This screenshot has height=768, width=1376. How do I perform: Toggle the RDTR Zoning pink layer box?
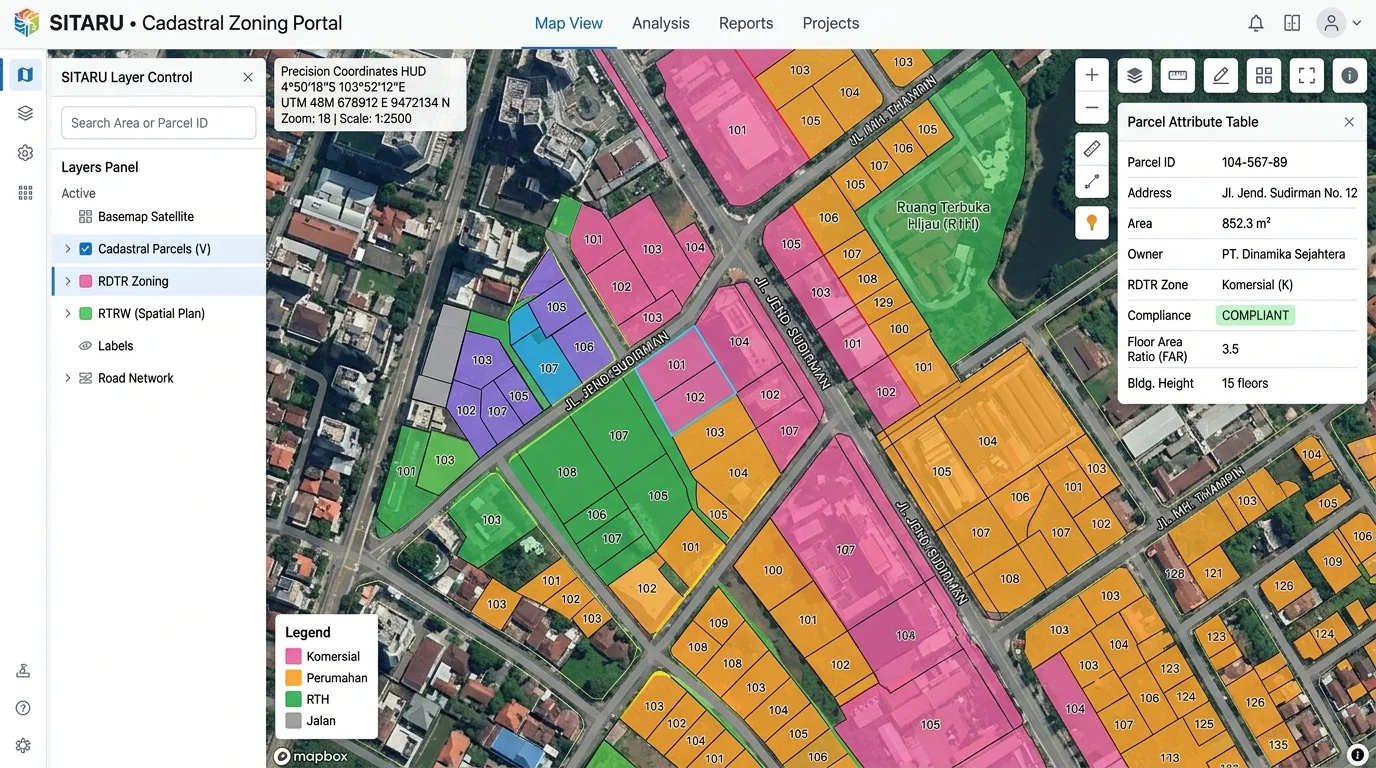coord(85,281)
